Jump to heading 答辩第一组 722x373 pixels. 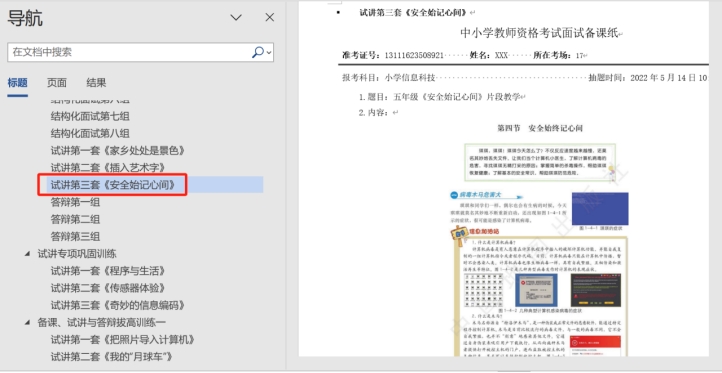point(76,202)
